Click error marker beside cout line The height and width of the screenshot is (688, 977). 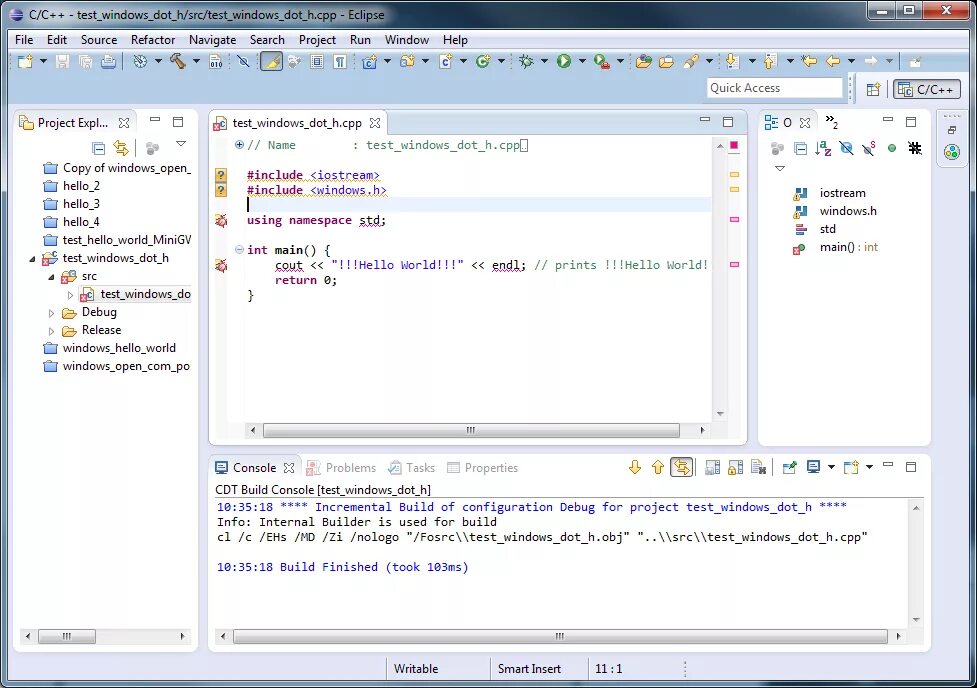click(221, 266)
